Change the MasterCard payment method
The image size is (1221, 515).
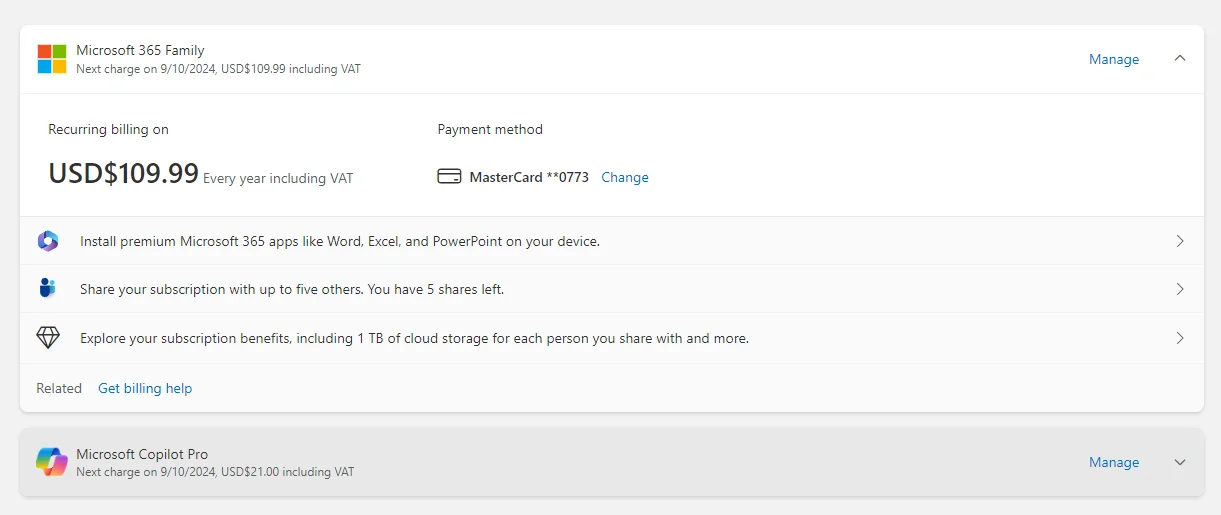[x=625, y=177]
